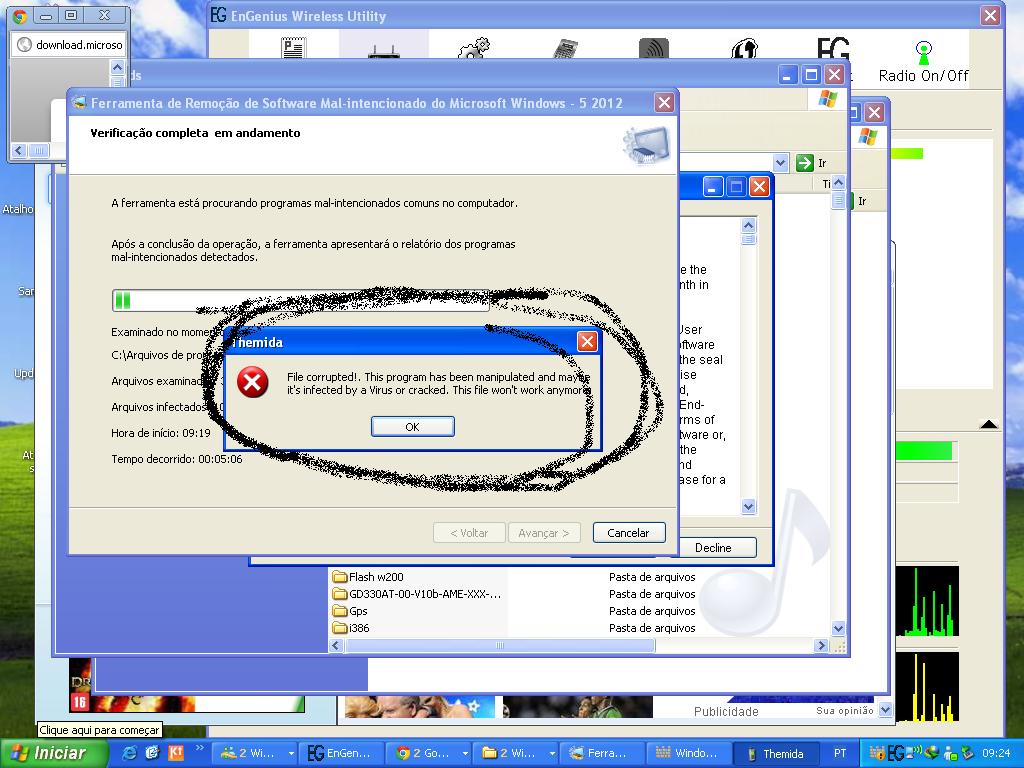Click the second quick launch icon

pyautogui.click(x=152, y=753)
